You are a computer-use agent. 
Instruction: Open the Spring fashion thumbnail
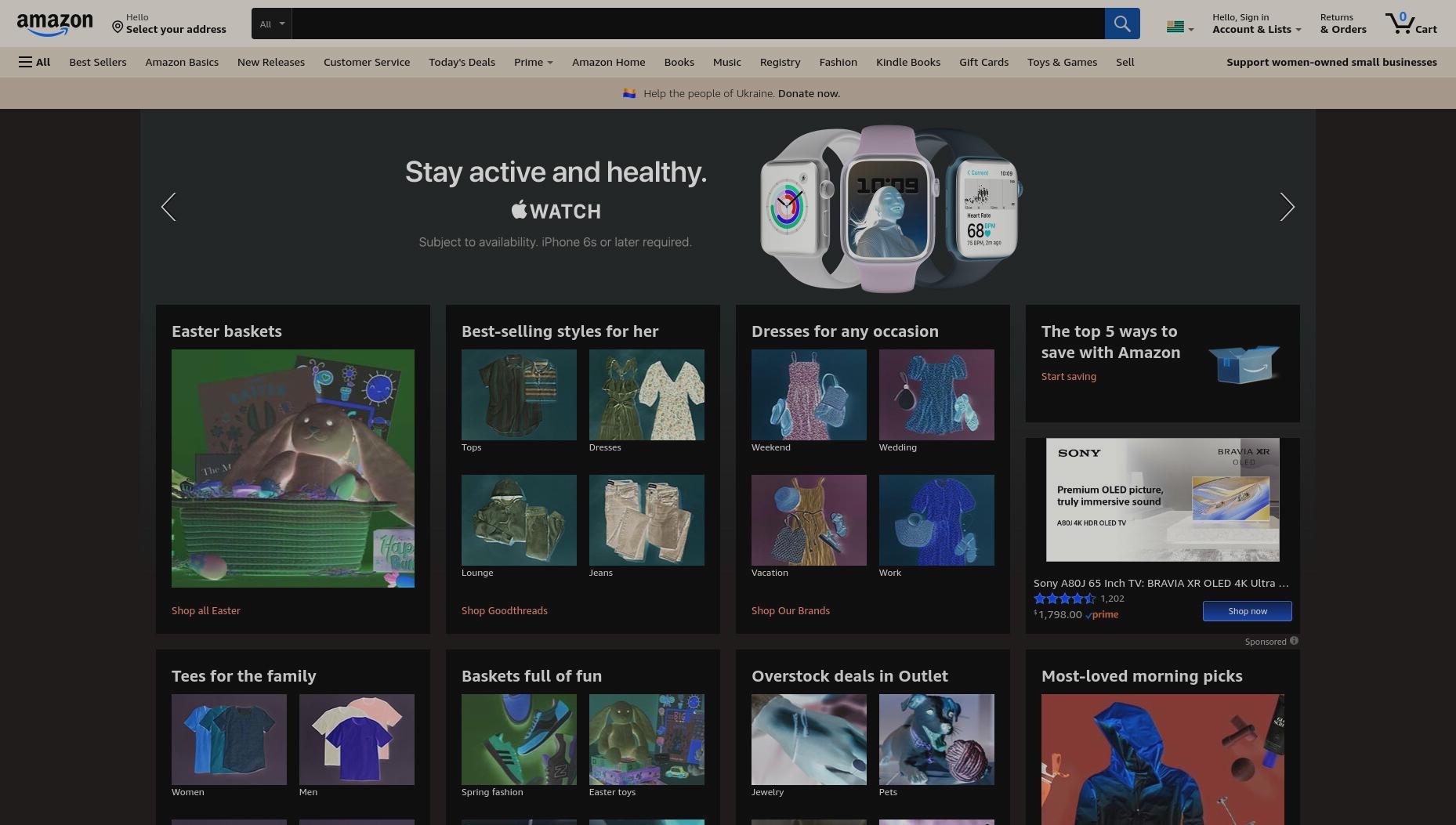coord(519,740)
